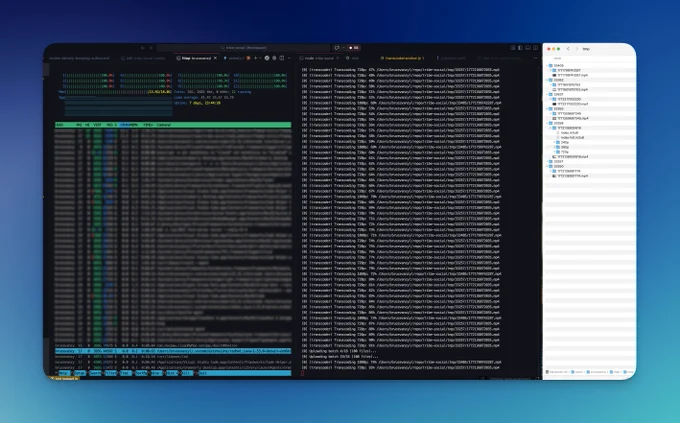
Task: Click Macintosh HD in the Finder path bar
Action: pyautogui.click(x=557, y=372)
